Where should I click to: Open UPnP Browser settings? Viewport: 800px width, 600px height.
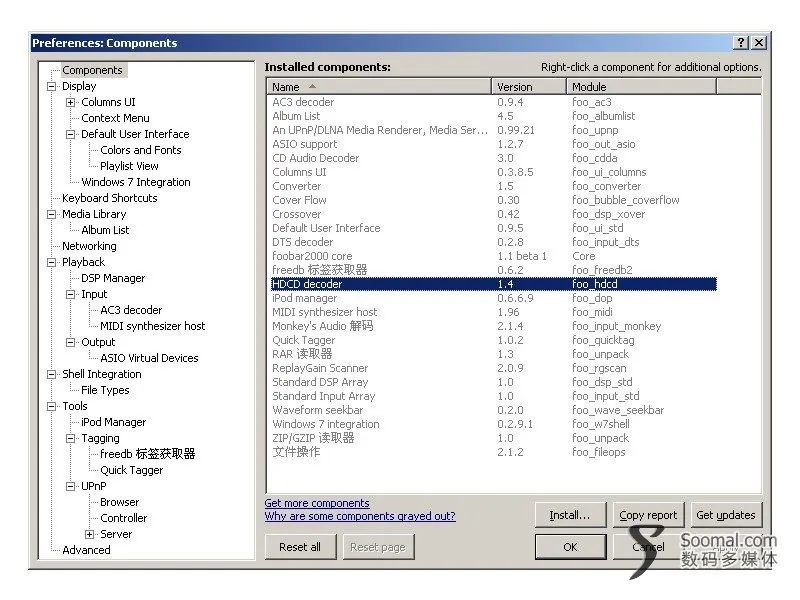(x=119, y=502)
